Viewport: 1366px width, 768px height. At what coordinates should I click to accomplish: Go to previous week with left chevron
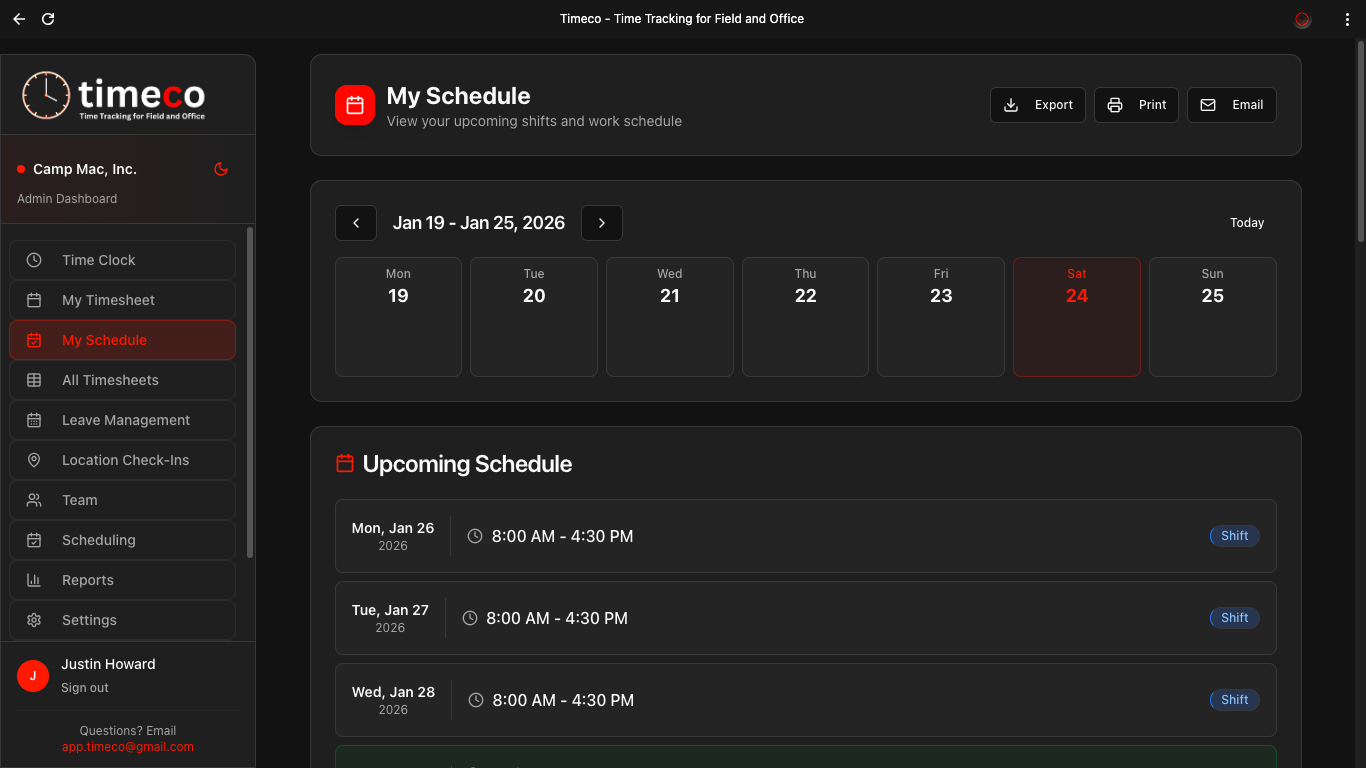click(x=356, y=222)
